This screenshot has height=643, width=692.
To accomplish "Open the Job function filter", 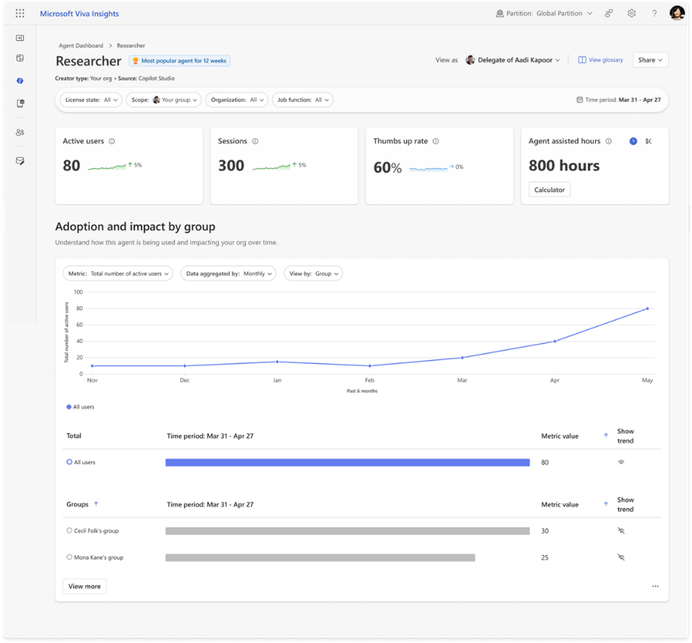I will pyautogui.click(x=303, y=100).
